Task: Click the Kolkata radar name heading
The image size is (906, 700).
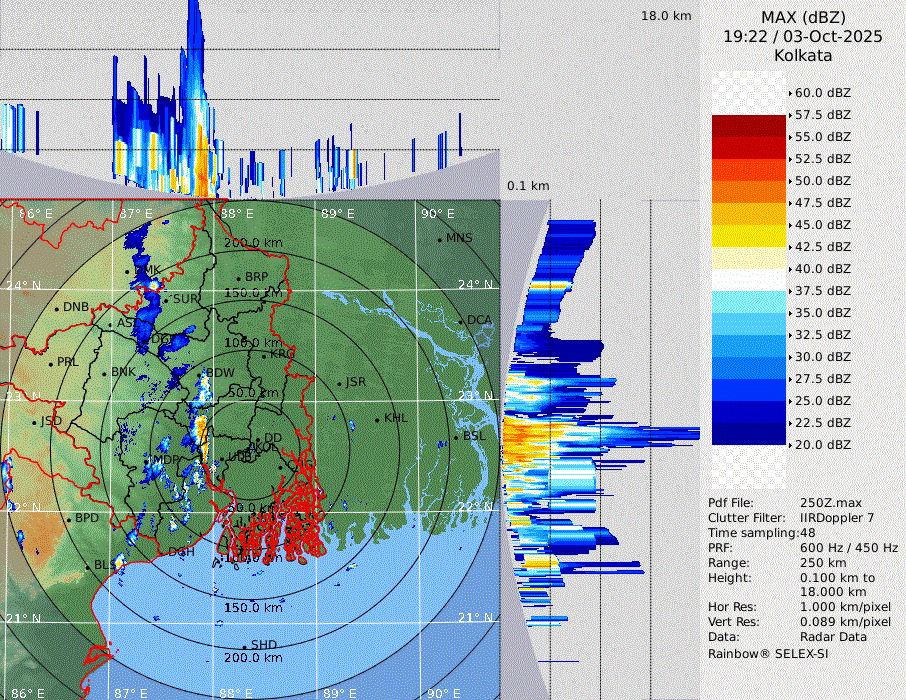Action: 802,56
